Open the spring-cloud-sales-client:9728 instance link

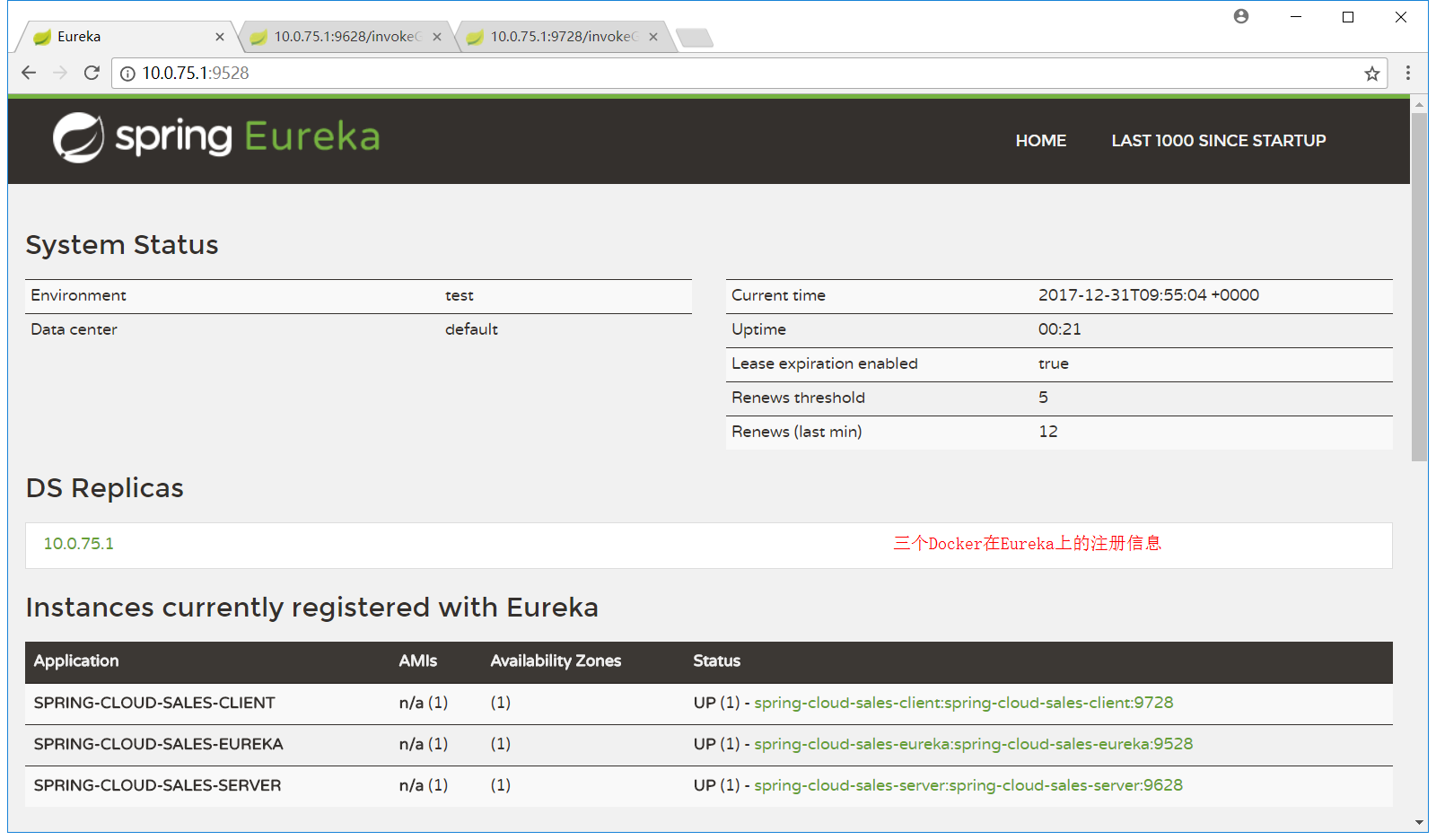tap(964, 703)
